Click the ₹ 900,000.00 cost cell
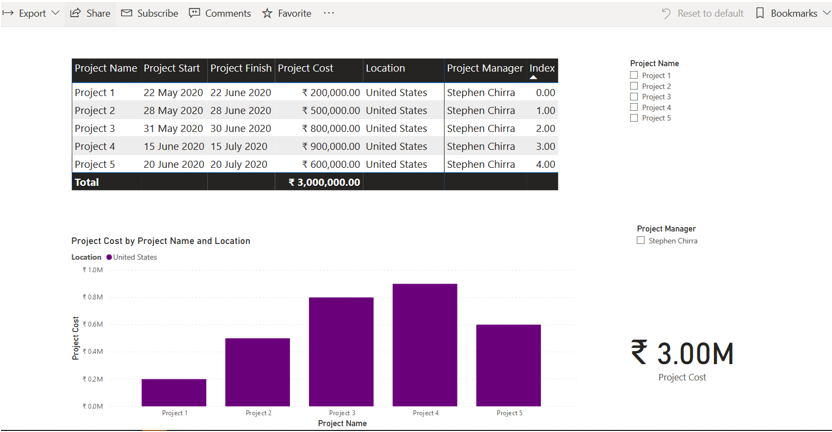The height and width of the screenshot is (432, 832). (331, 146)
